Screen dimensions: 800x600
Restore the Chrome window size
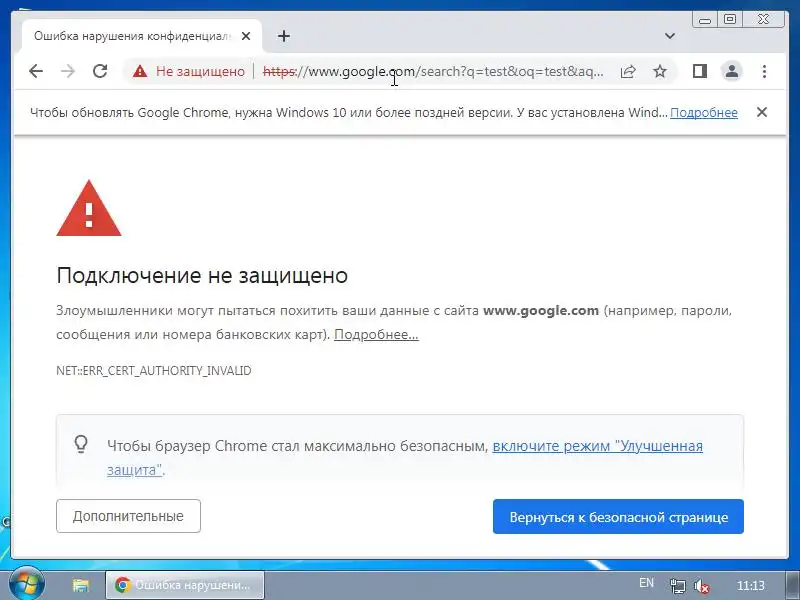[730, 19]
